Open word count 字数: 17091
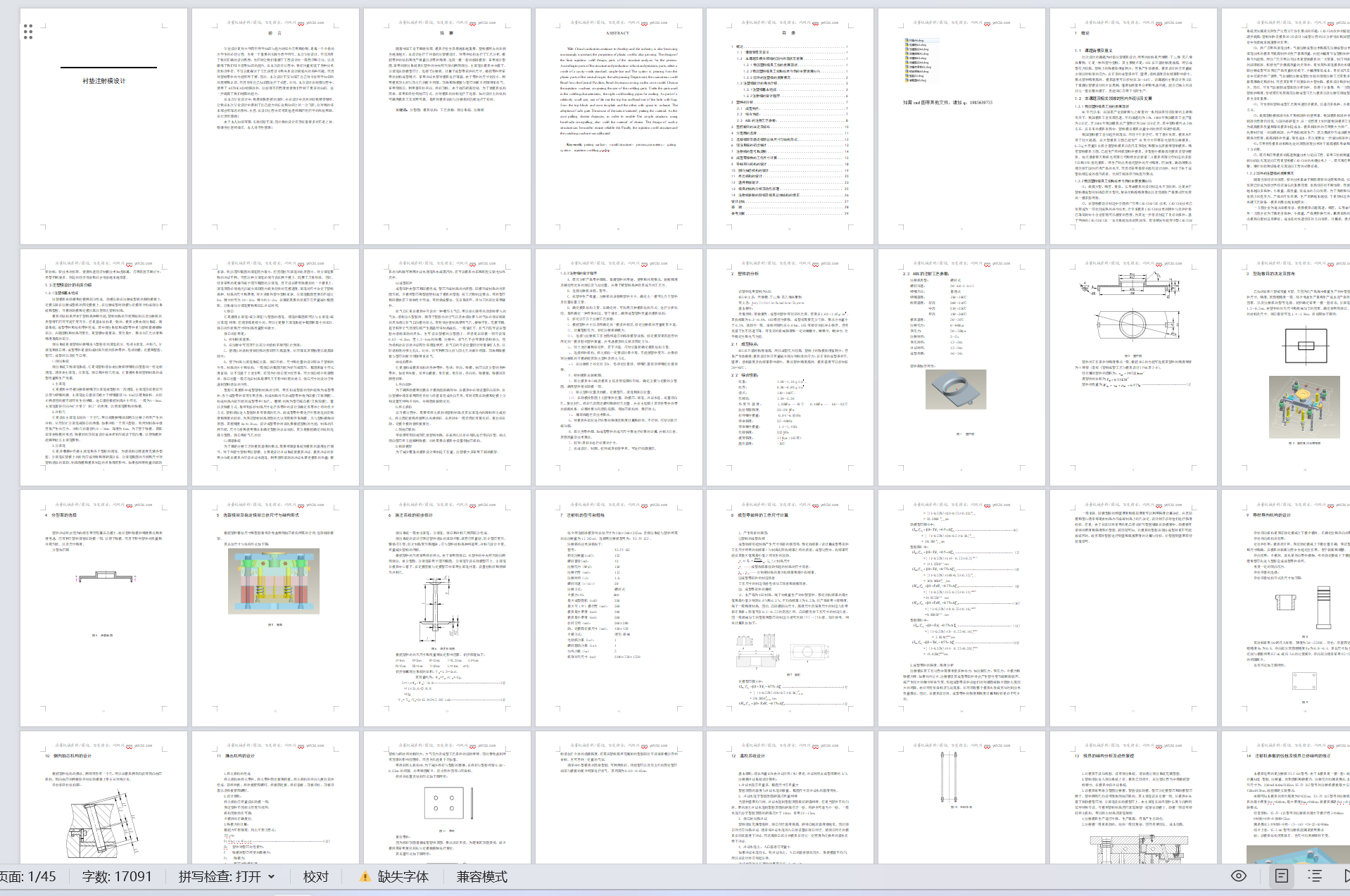 coord(117,876)
